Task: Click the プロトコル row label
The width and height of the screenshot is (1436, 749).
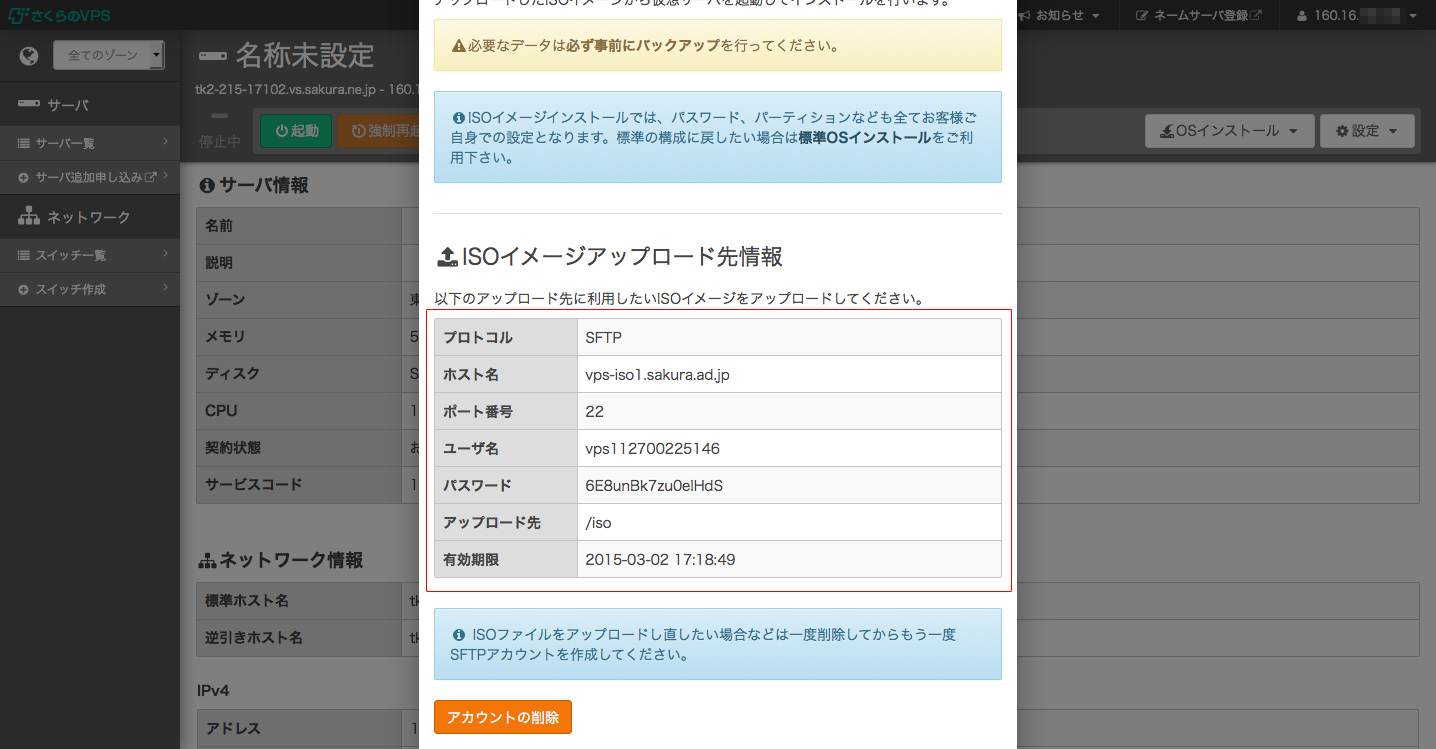Action: pos(478,337)
